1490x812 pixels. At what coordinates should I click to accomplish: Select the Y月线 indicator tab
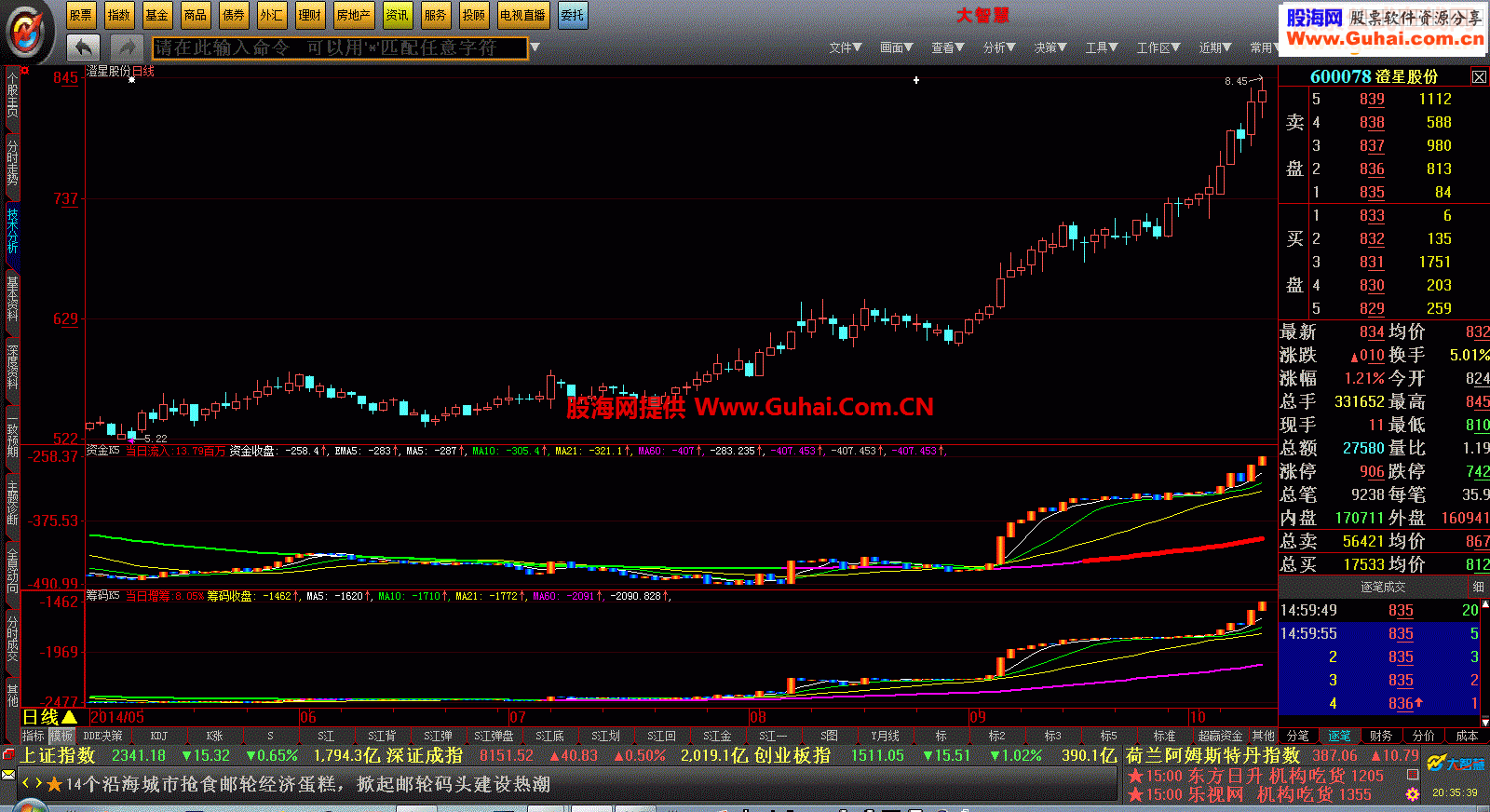(885, 736)
